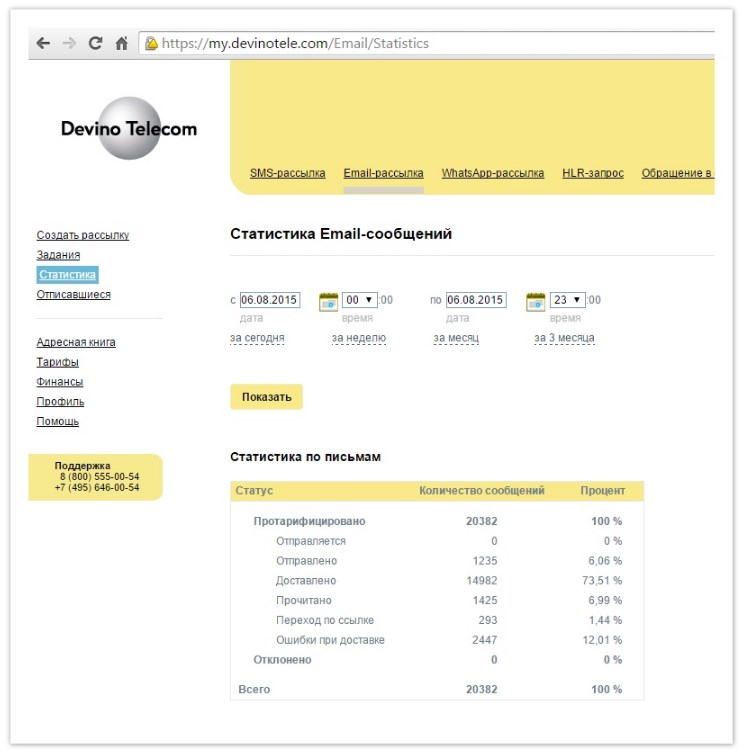Screen dimensions: 744x756
Task: Expand the start hour dropdown showing 00
Action: click(x=359, y=300)
